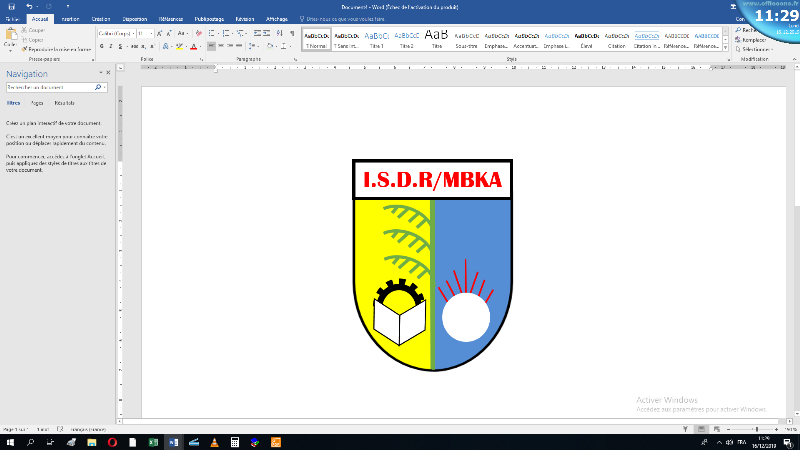The image size is (800, 450).
Task: Open the font name dropdown
Action: 133,33
